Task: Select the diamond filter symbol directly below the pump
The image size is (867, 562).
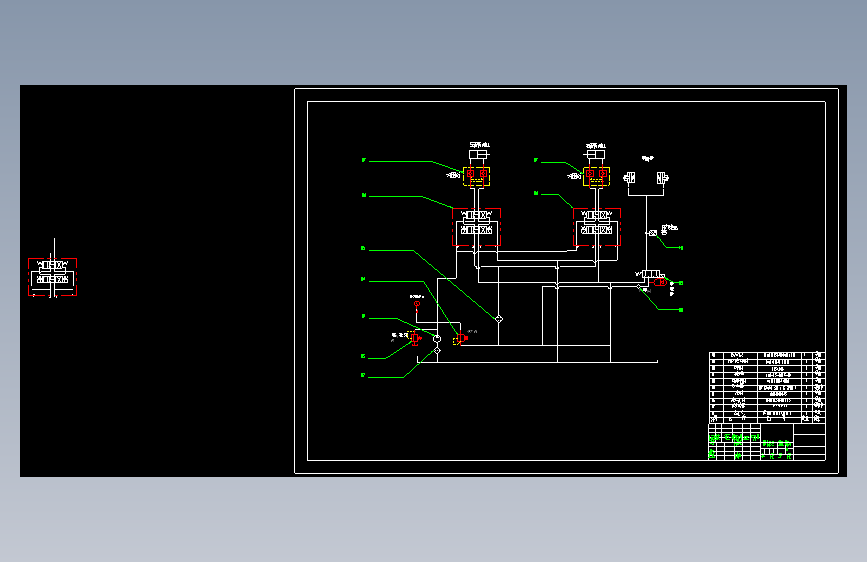Action: click(437, 351)
